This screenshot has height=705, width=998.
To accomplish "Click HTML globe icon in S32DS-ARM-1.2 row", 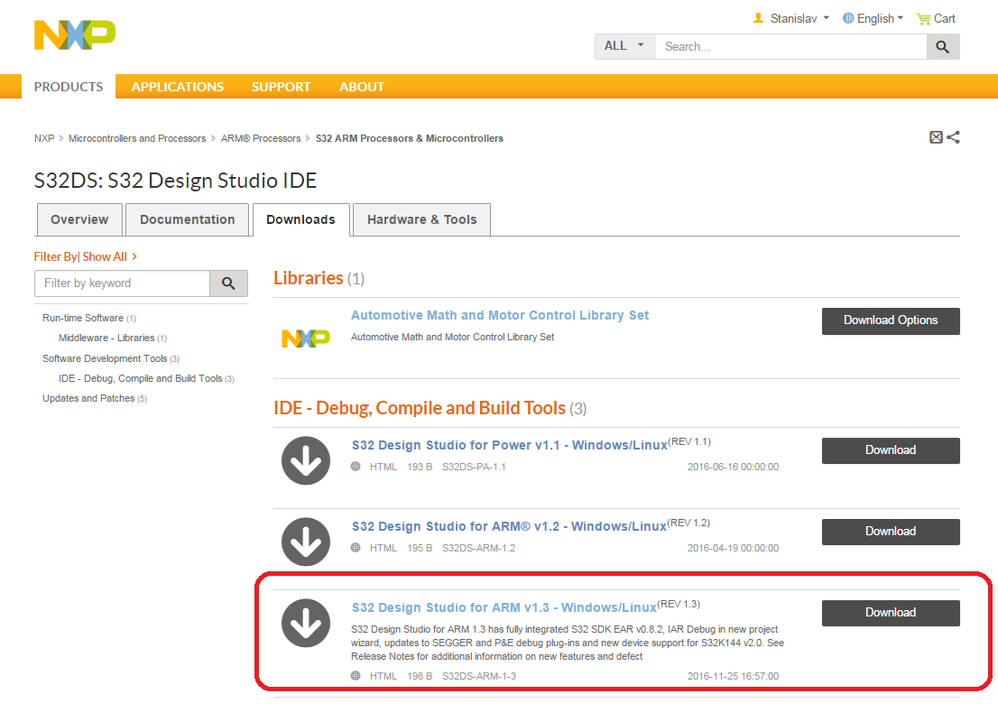I will pos(356,548).
